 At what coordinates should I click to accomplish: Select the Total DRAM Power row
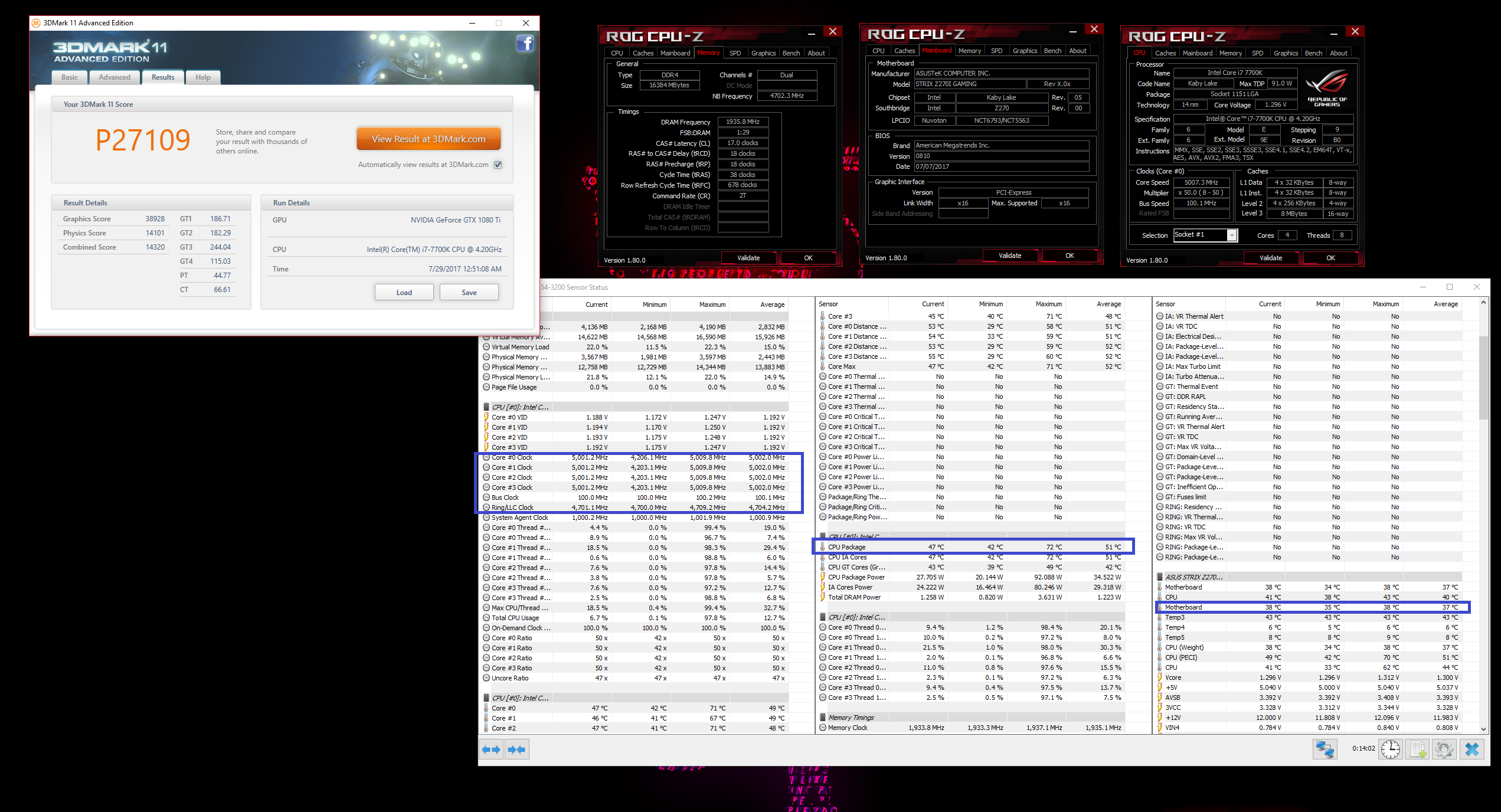pyautogui.click(x=971, y=597)
